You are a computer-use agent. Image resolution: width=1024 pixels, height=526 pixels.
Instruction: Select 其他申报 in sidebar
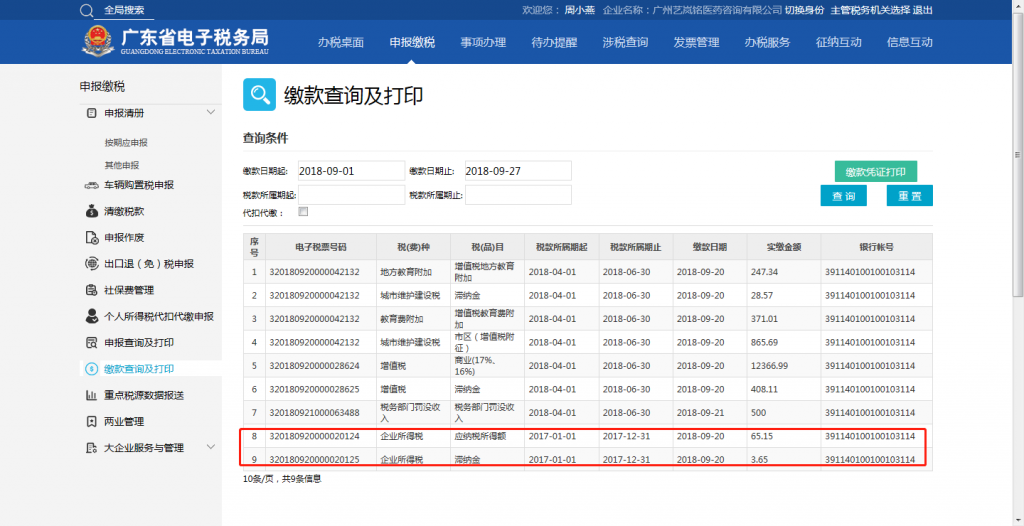tap(121, 165)
